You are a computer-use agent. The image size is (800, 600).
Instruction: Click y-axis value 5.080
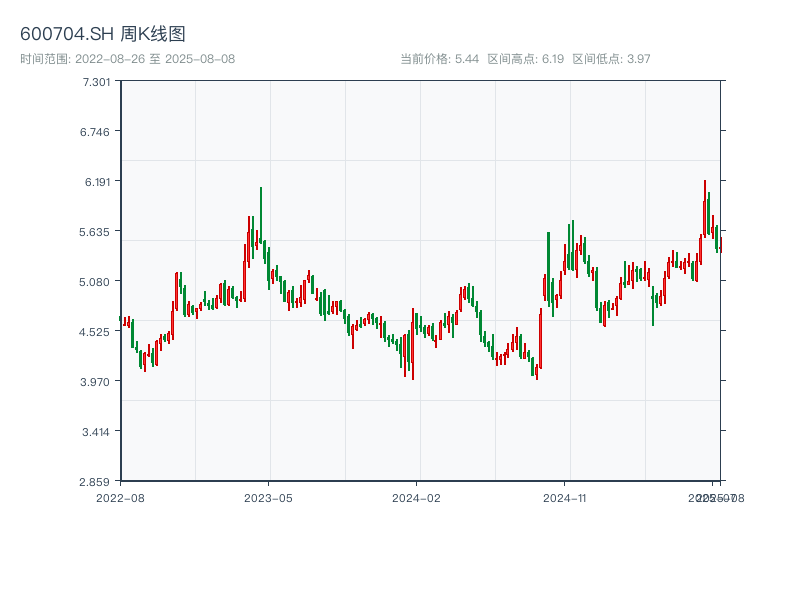click(94, 282)
